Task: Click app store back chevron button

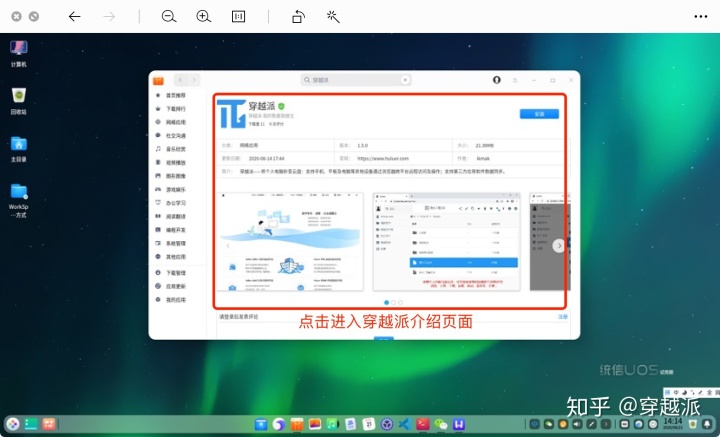Action: click(x=180, y=80)
